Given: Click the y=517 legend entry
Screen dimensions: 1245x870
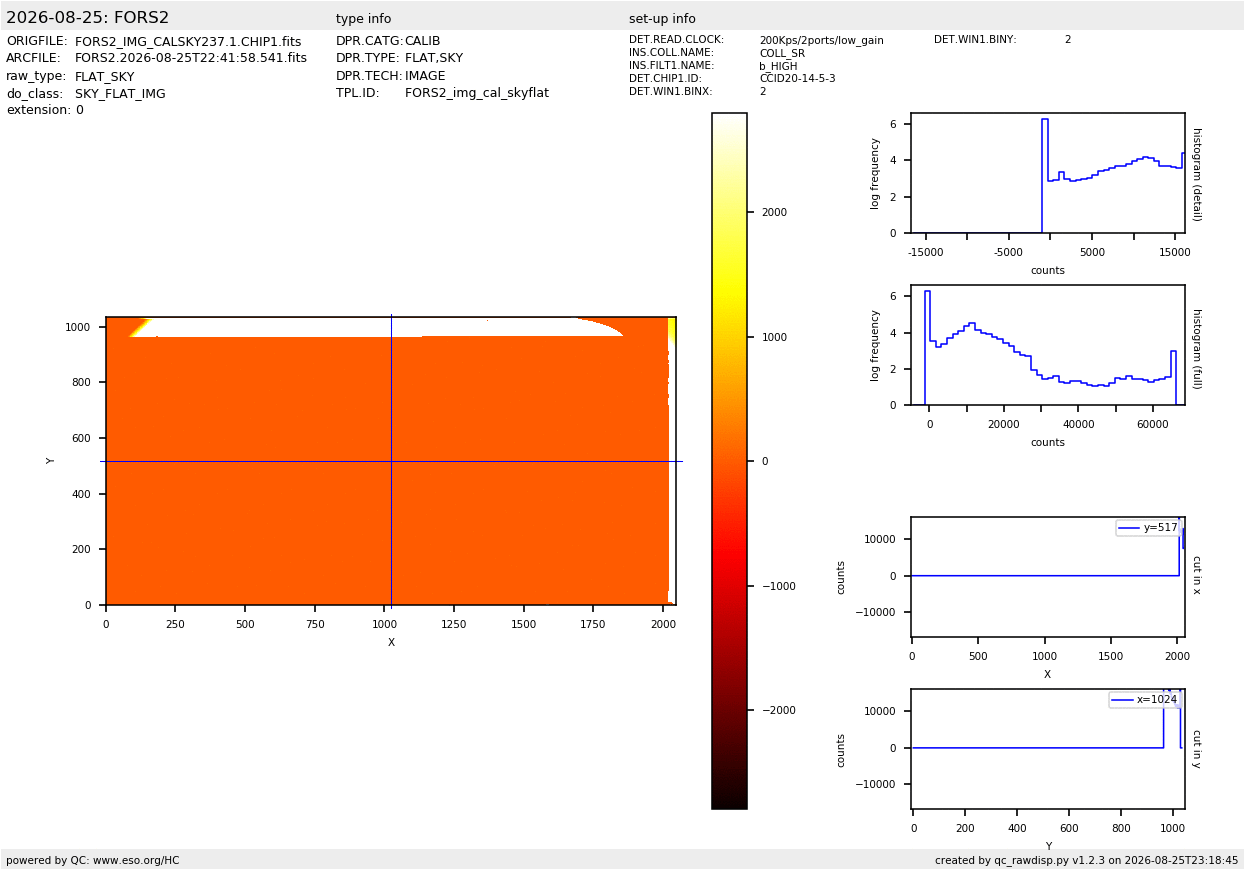Looking at the screenshot, I should point(1149,528).
